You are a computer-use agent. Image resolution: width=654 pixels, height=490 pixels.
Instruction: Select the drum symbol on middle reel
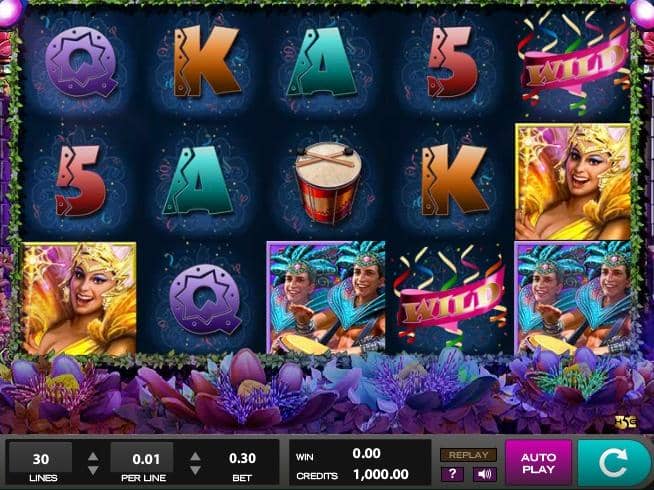[328, 183]
